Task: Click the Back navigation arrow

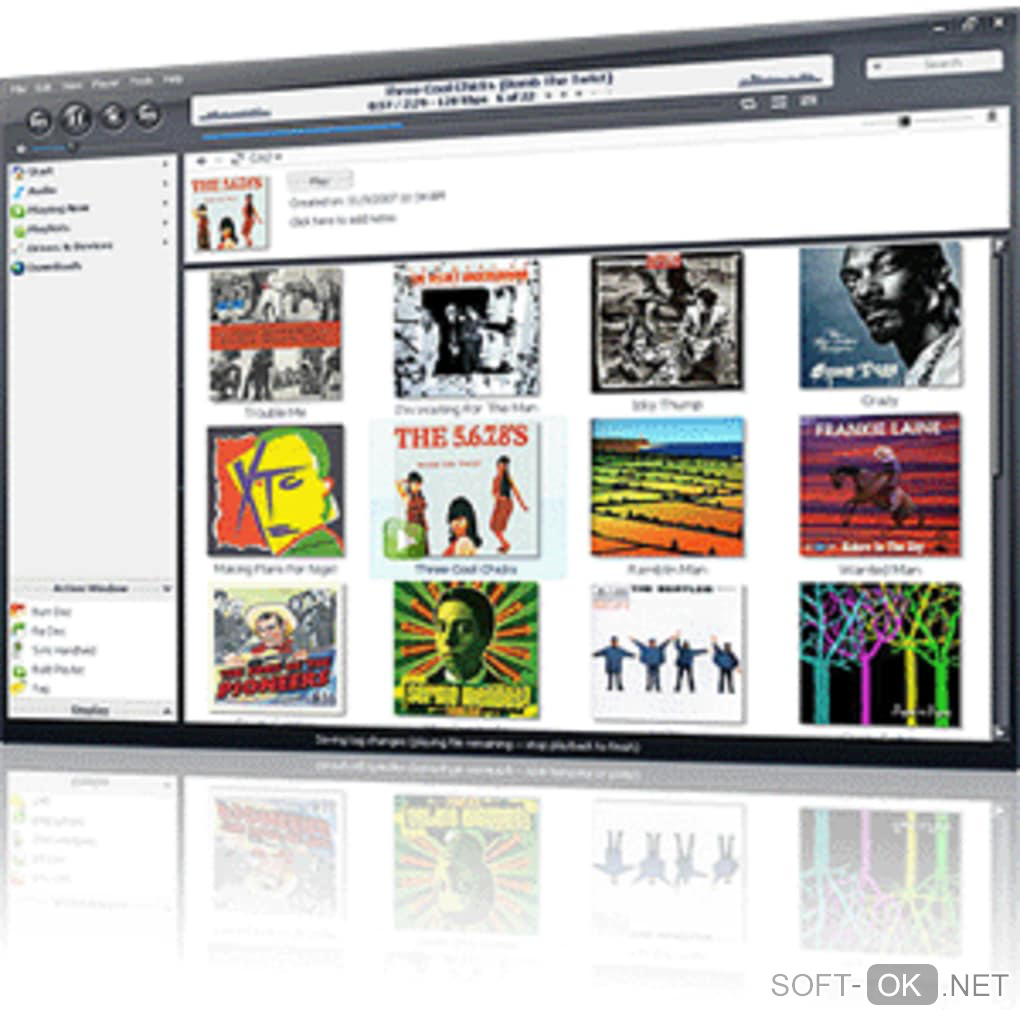Action: [x=202, y=161]
